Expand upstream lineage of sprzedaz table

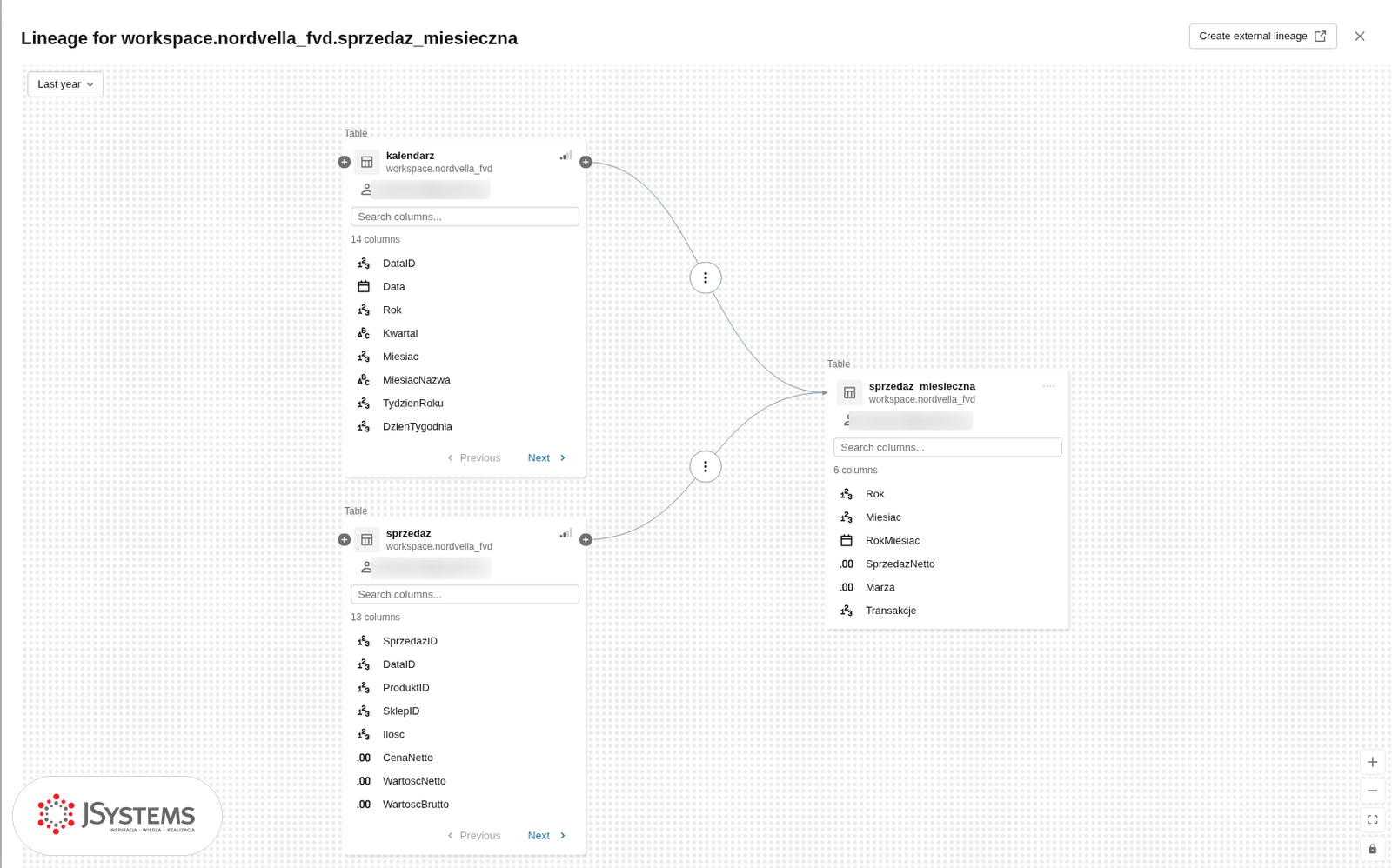click(x=345, y=540)
